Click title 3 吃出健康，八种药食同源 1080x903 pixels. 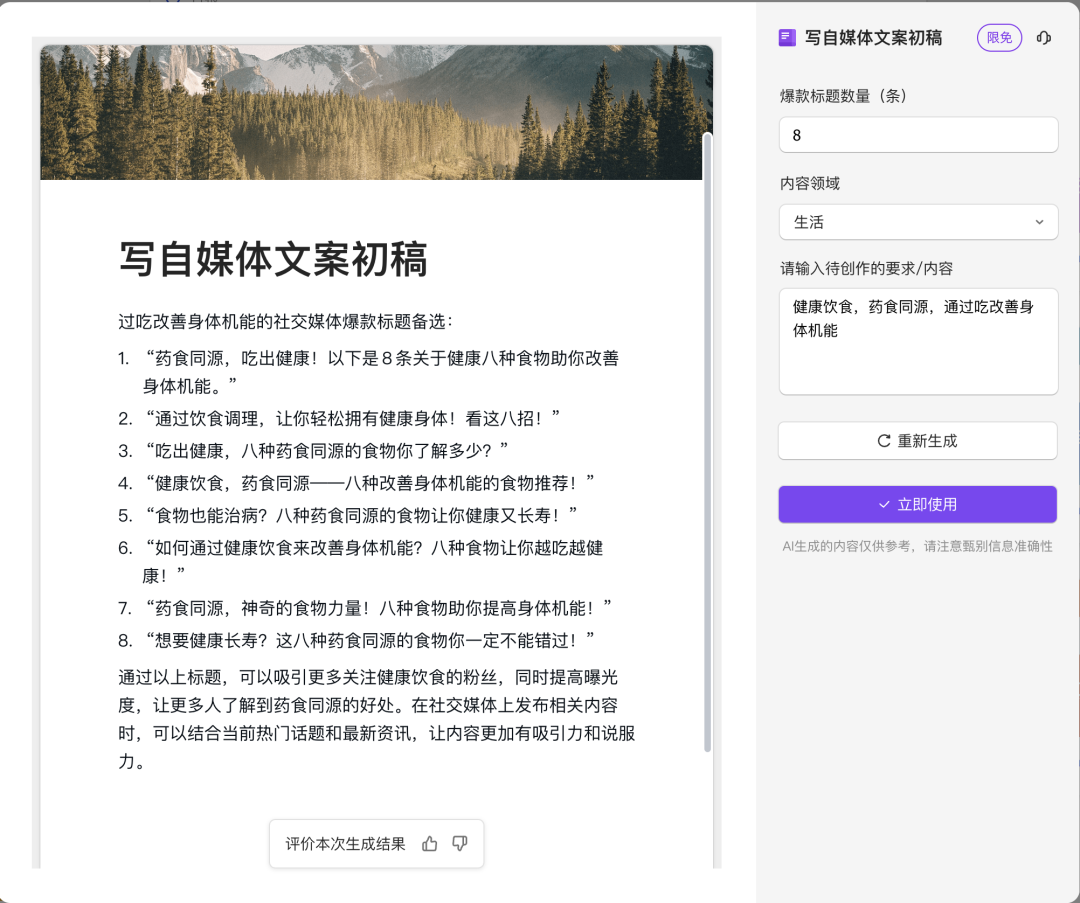[313, 450]
